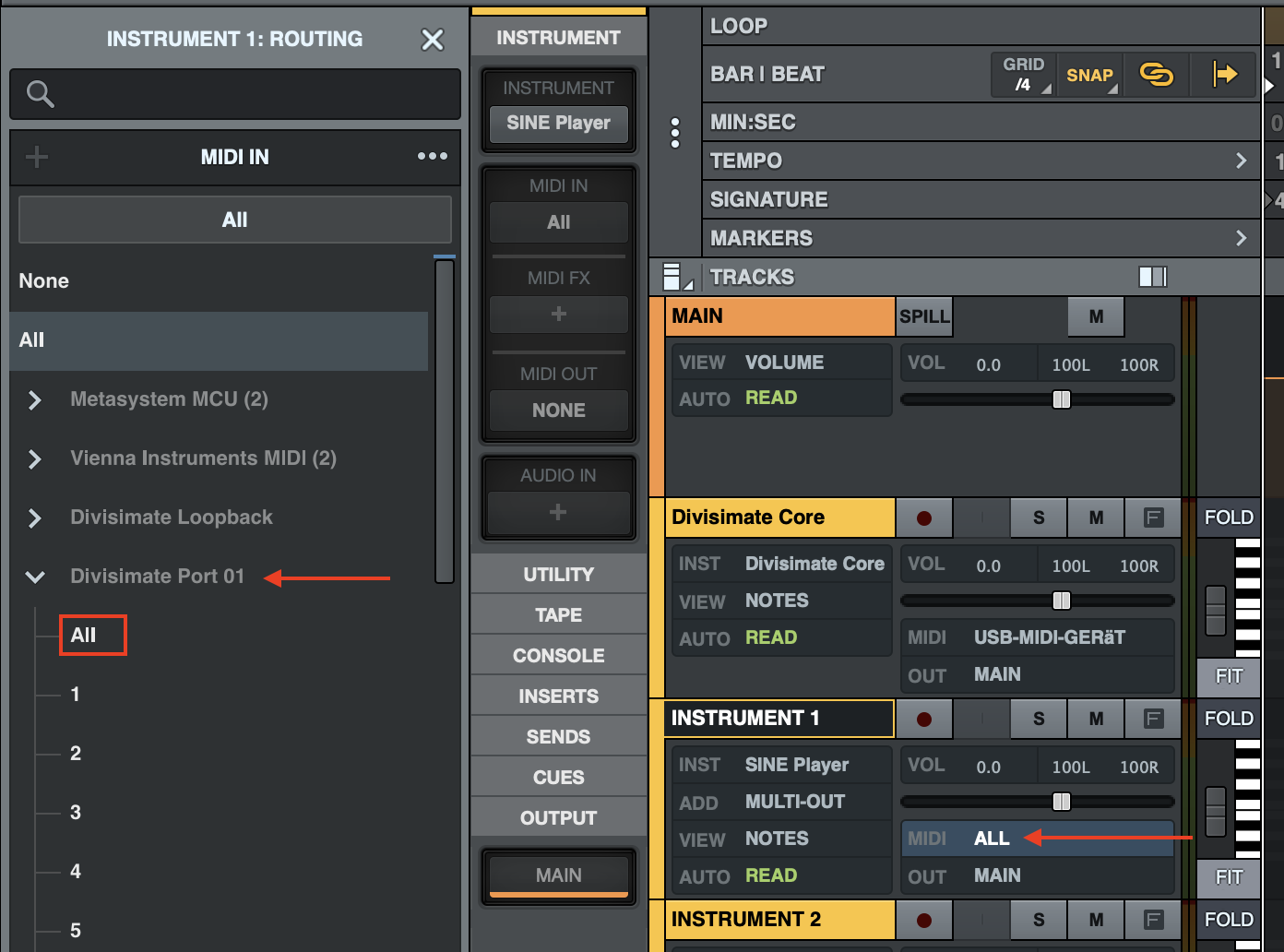Expand the Vienna Instruments MIDI (2) entry
Image resolution: width=1284 pixels, height=952 pixels.
pos(35,458)
